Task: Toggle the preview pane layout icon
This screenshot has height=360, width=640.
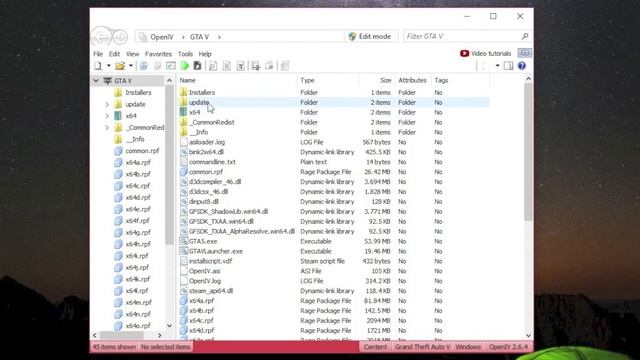Action: point(508,66)
